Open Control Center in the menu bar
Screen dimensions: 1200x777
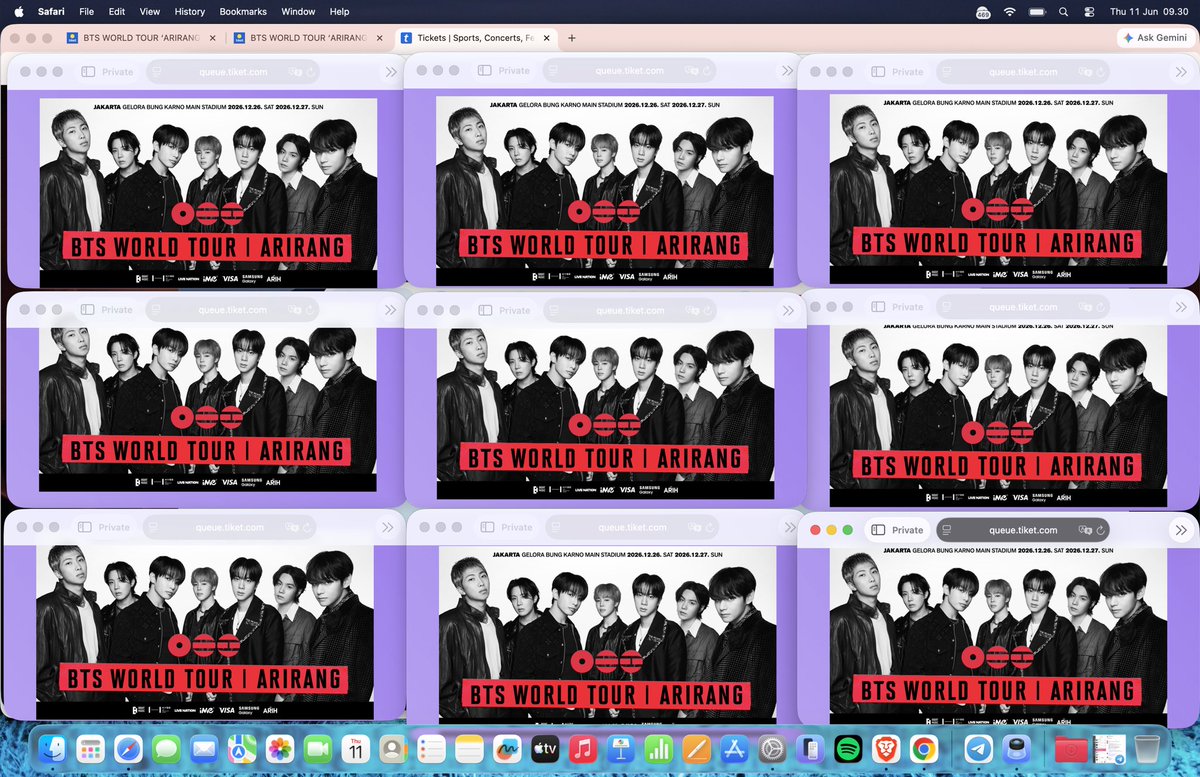click(x=1089, y=11)
